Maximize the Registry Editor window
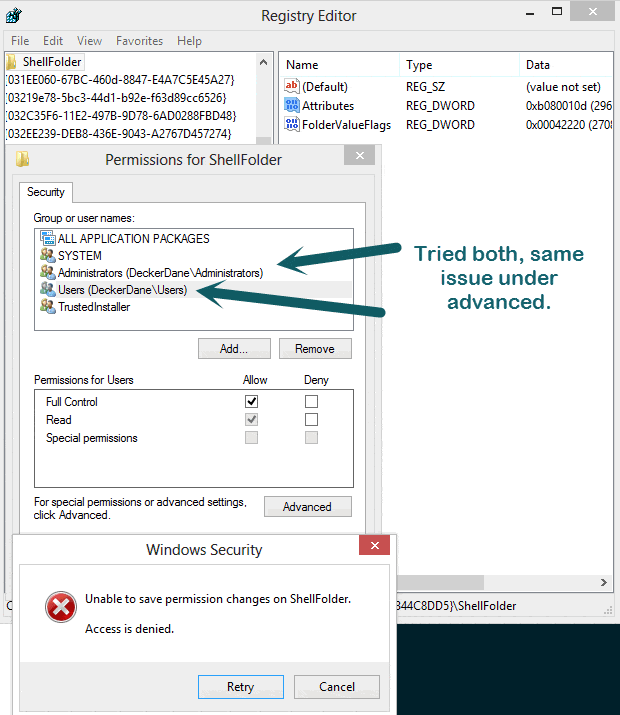The height and width of the screenshot is (715, 620). pyautogui.click(x=557, y=11)
